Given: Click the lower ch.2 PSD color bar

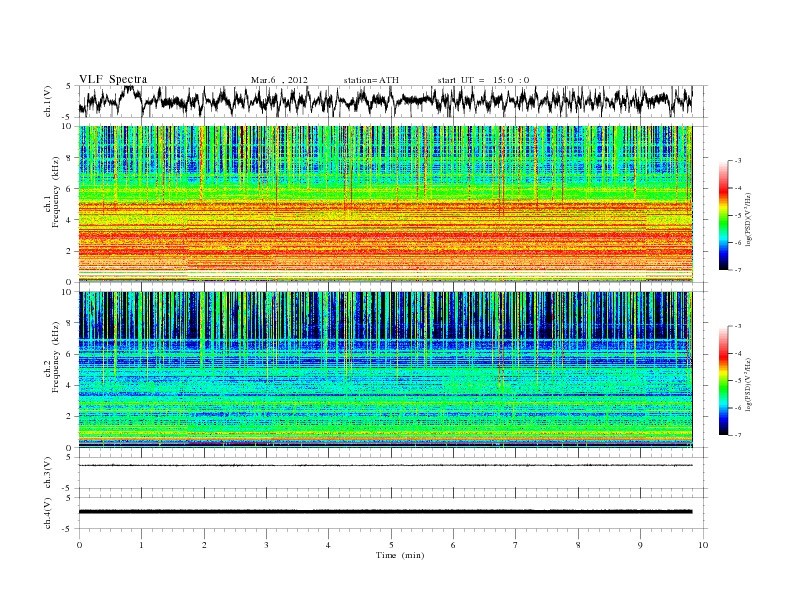Looking at the screenshot, I should [x=724, y=380].
